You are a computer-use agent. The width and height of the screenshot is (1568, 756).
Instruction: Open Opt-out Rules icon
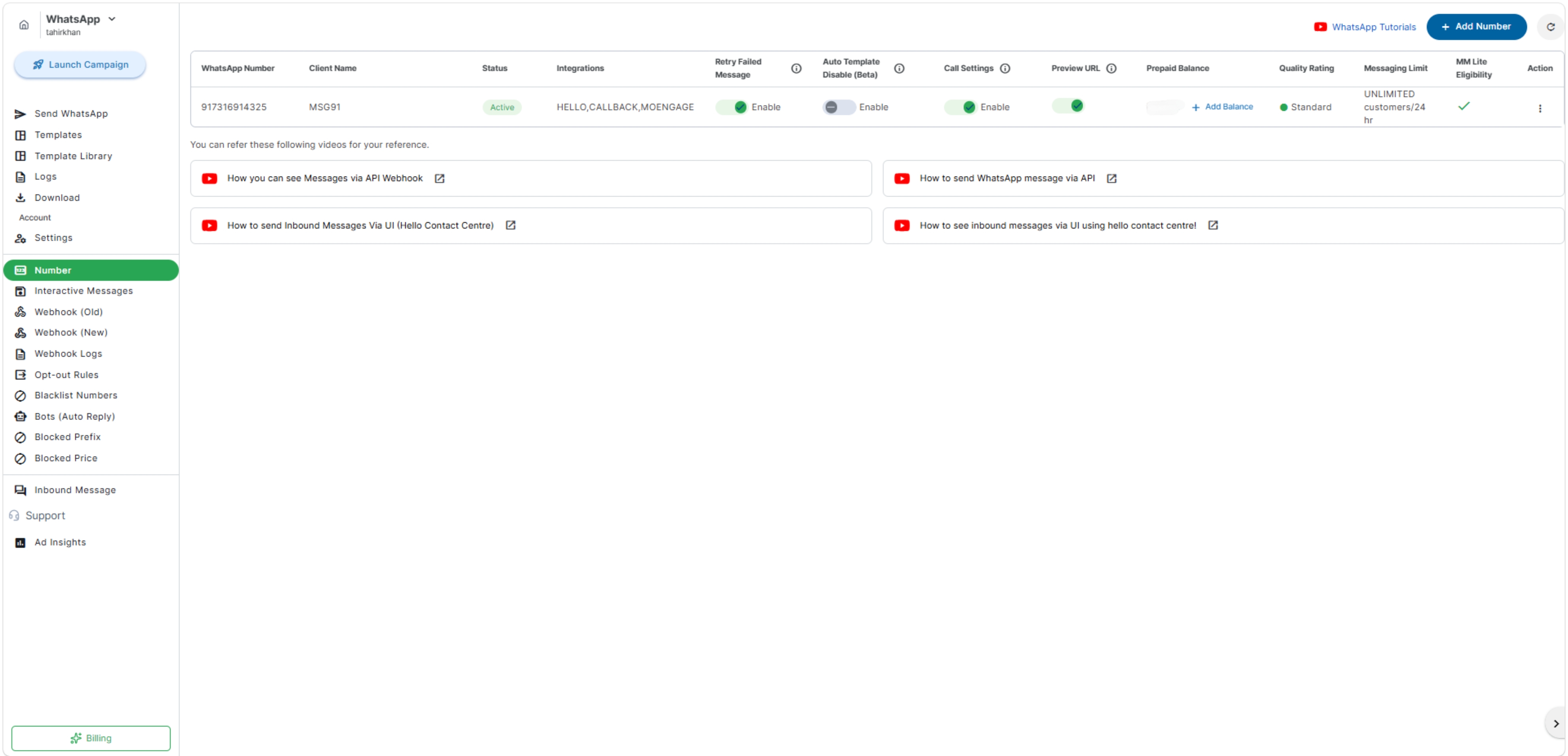point(21,375)
